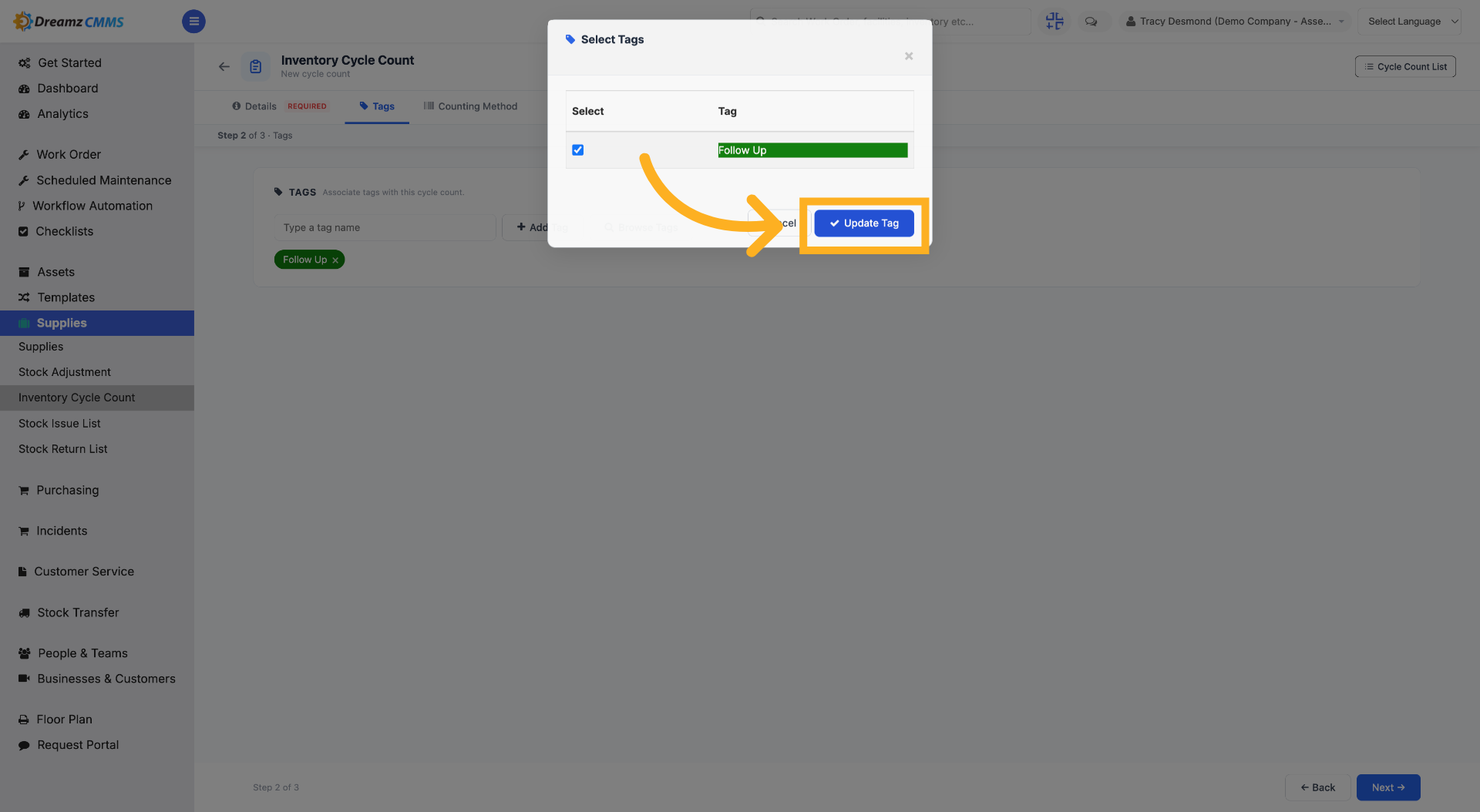The image size is (1480, 812).
Task: Open the Select Language dropdown
Action: point(1410,22)
